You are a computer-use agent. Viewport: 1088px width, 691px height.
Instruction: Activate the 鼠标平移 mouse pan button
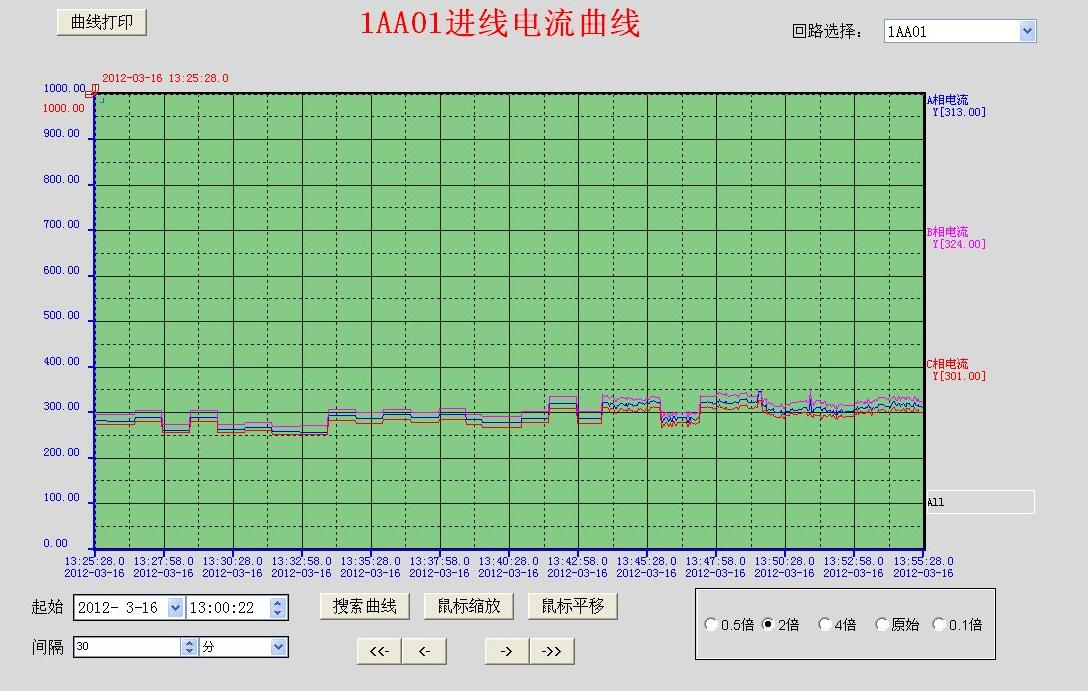pos(573,606)
